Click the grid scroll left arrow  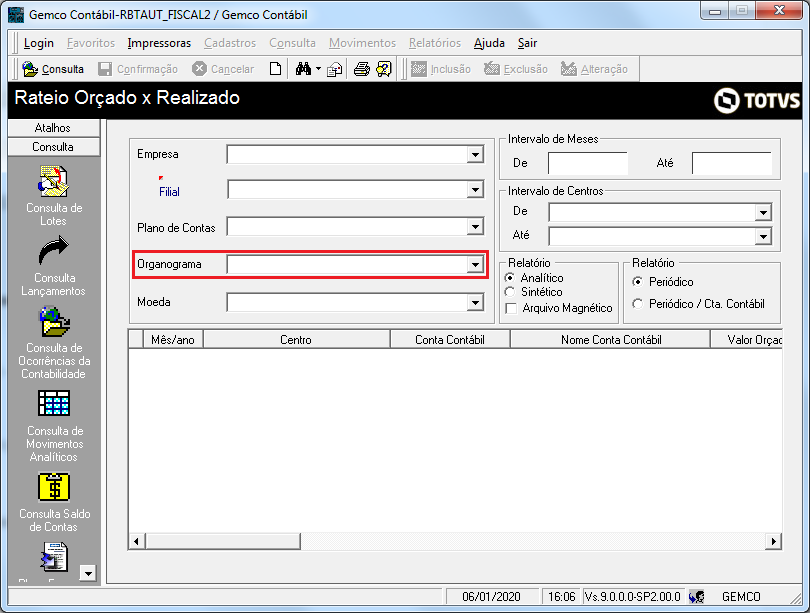(x=136, y=541)
